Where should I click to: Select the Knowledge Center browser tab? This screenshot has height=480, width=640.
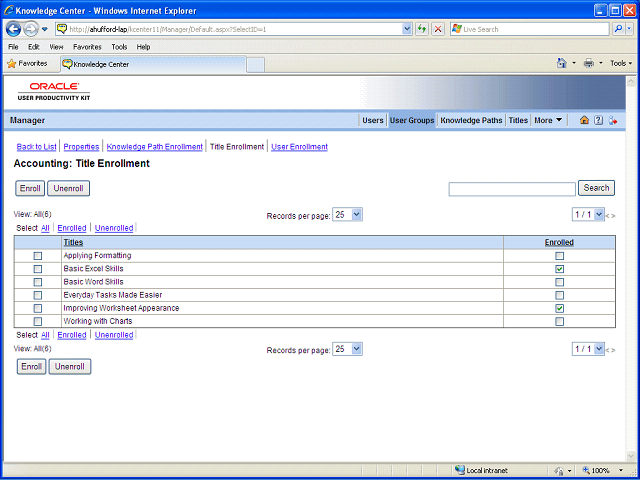[153, 64]
